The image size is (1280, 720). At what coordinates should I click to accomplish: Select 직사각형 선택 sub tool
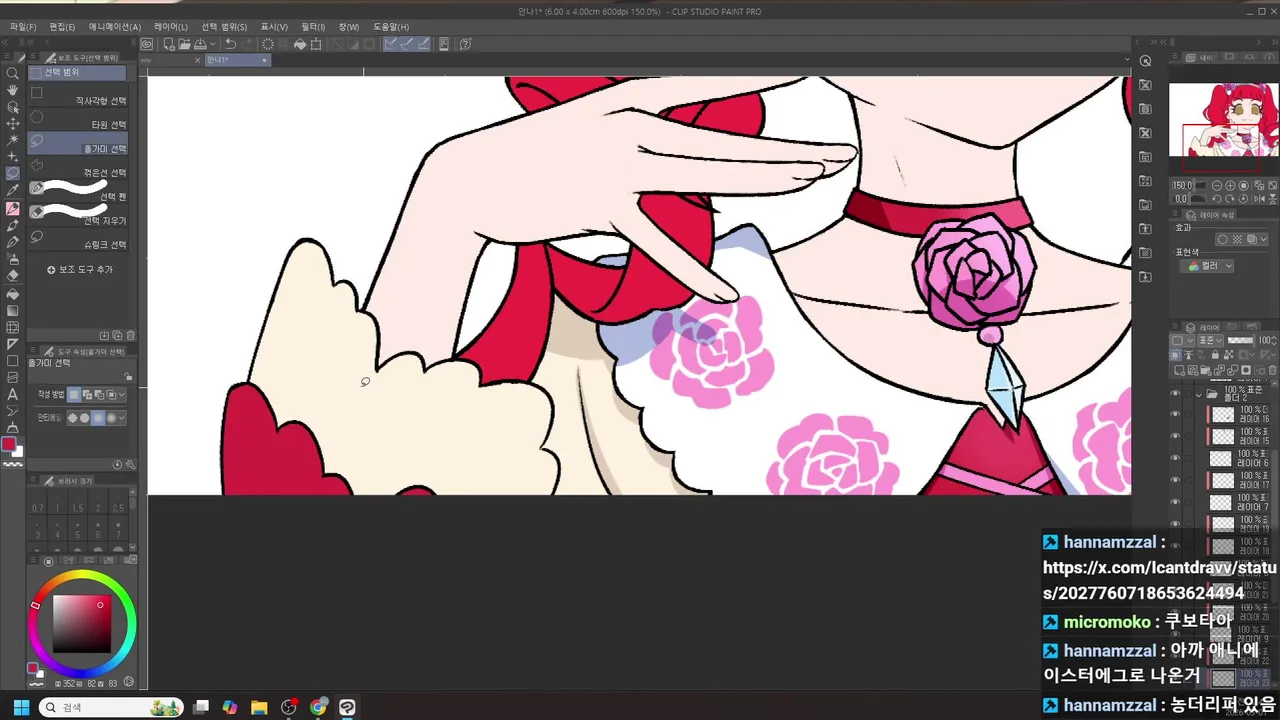point(78,98)
